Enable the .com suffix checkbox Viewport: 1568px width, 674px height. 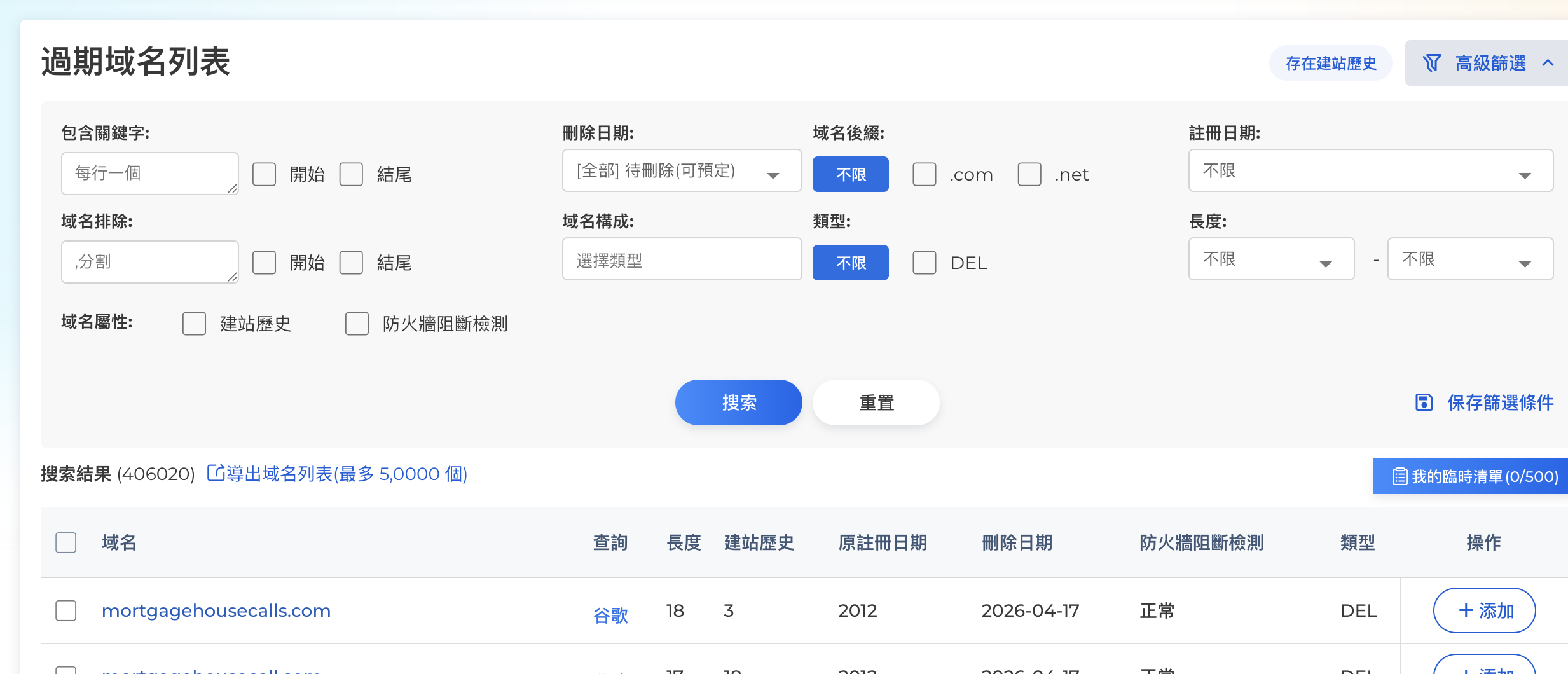click(x=924, y=174)
